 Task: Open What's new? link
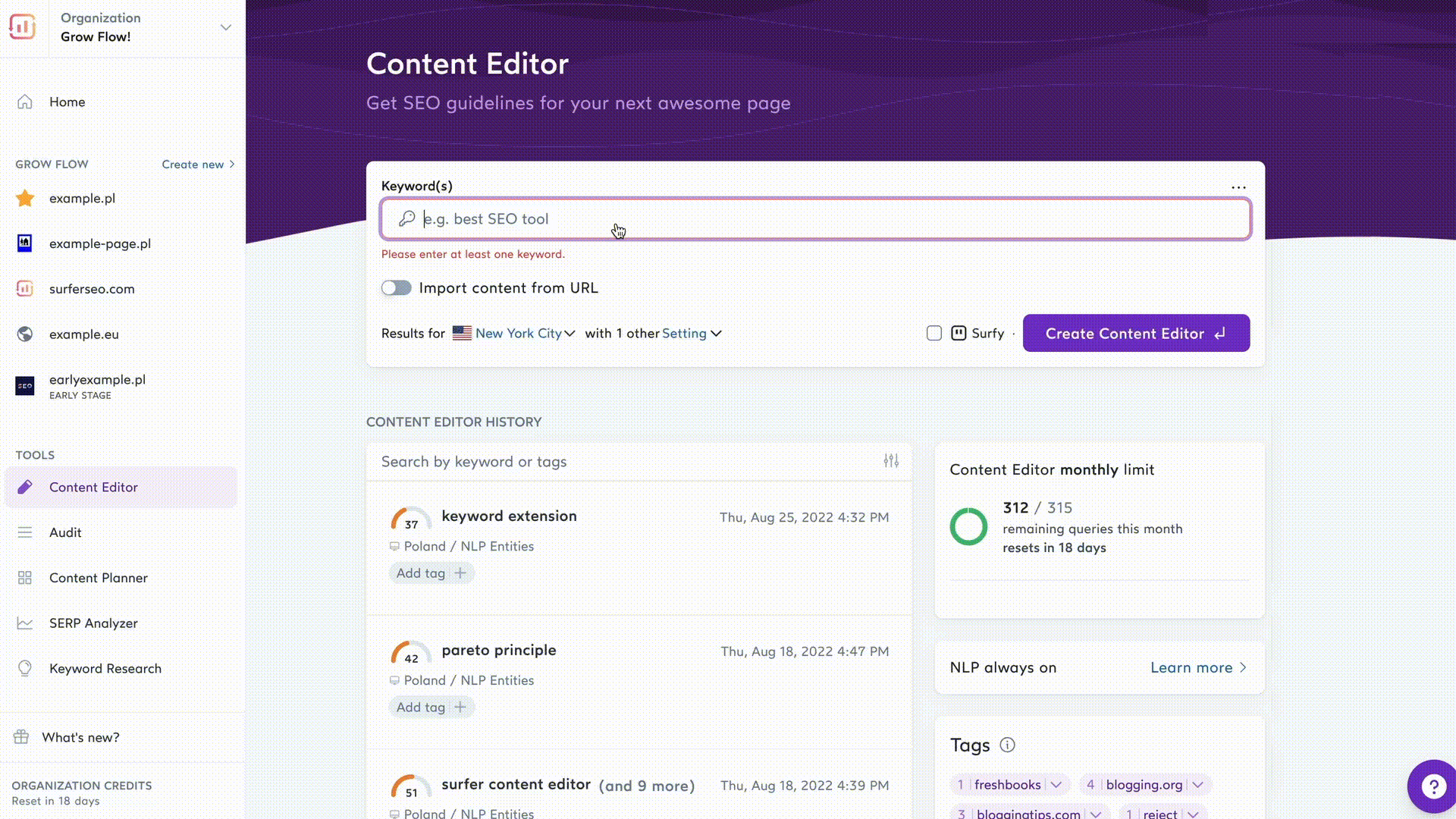[80, 737]
